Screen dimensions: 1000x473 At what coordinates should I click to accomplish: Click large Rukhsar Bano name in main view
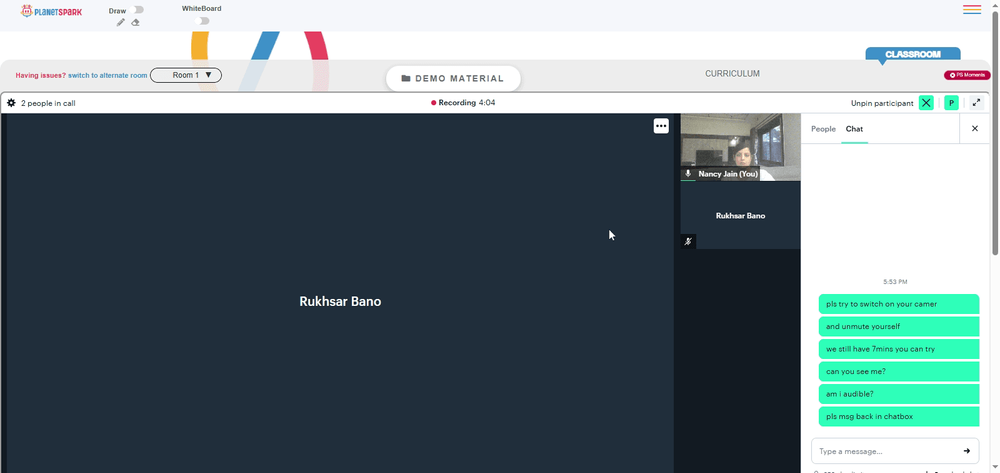[x=340, y=302]
